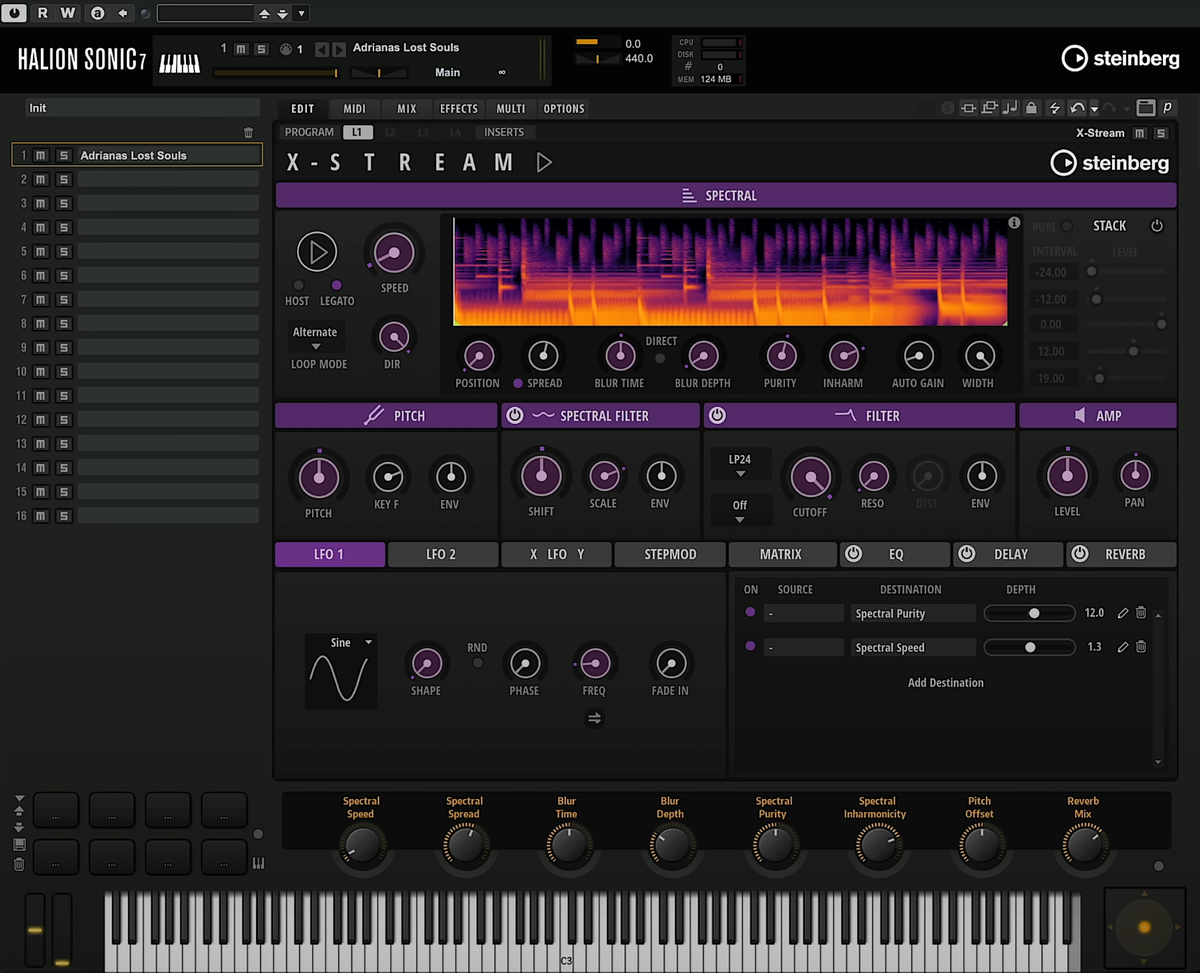The width and height of the screenshot is (1200, 973).
Task: Delete the Spectral Purity modulation row
Action: click(x=1141, y=613)
